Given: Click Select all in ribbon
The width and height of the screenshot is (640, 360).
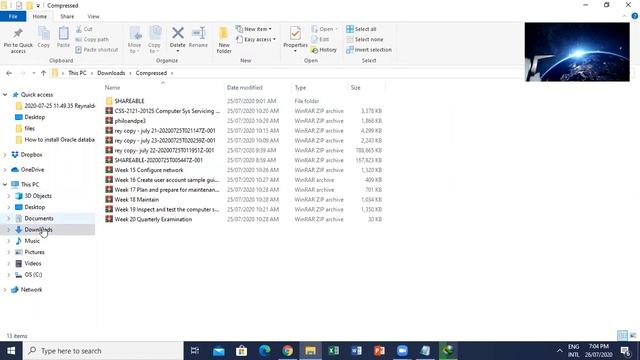Looking at the screenshot, I should 361,29.
